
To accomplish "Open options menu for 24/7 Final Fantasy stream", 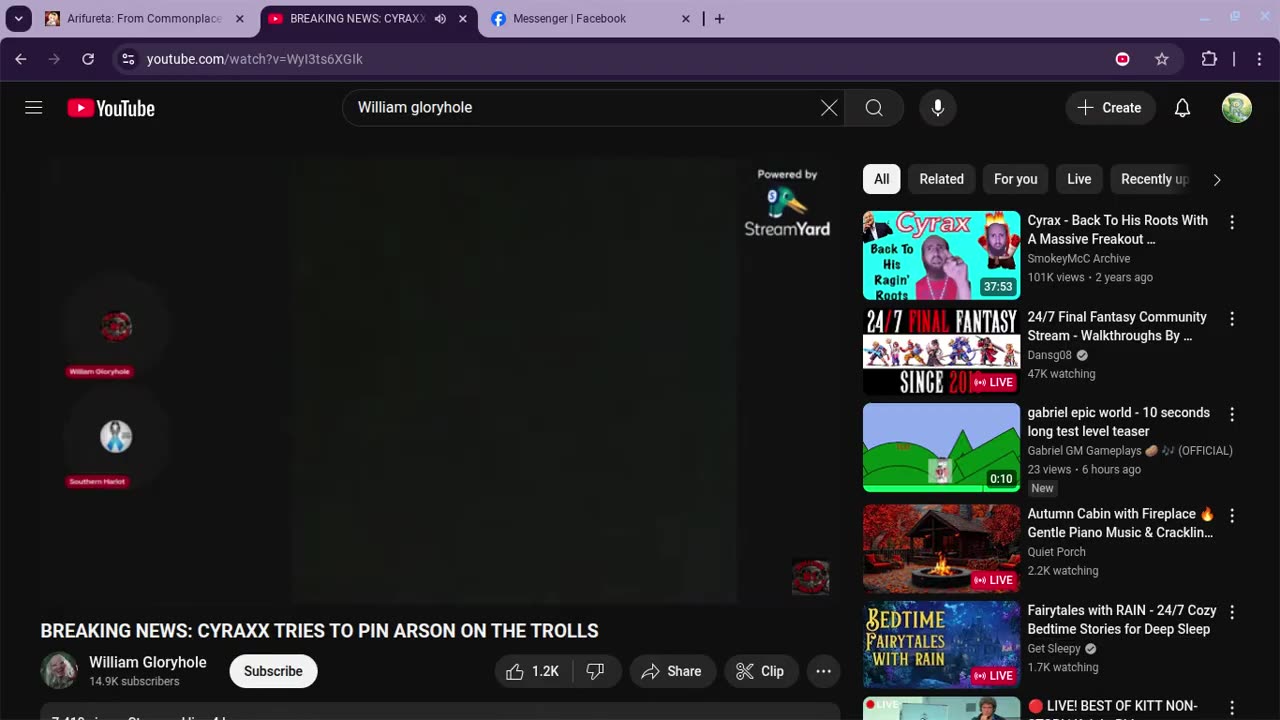I will coord(1232,319).
